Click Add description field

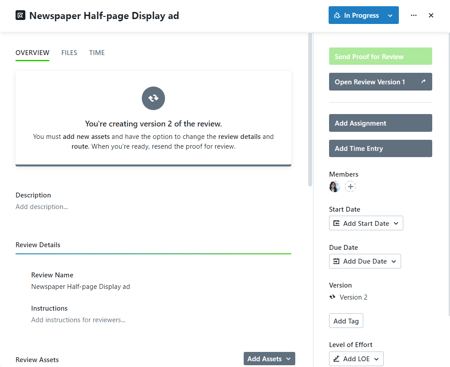[x=42, y=207]
